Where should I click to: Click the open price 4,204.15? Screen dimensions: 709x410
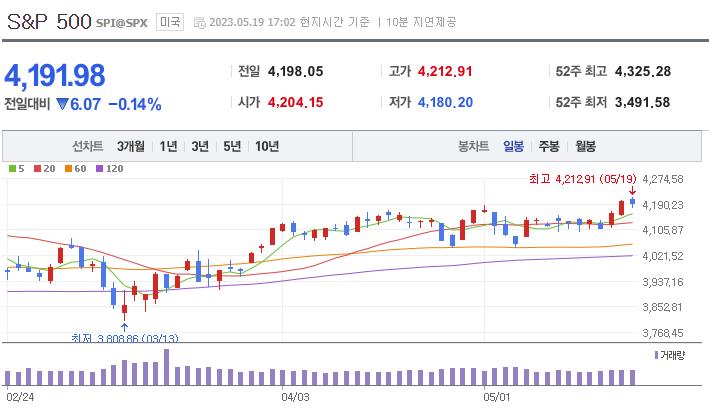point(295,102)
